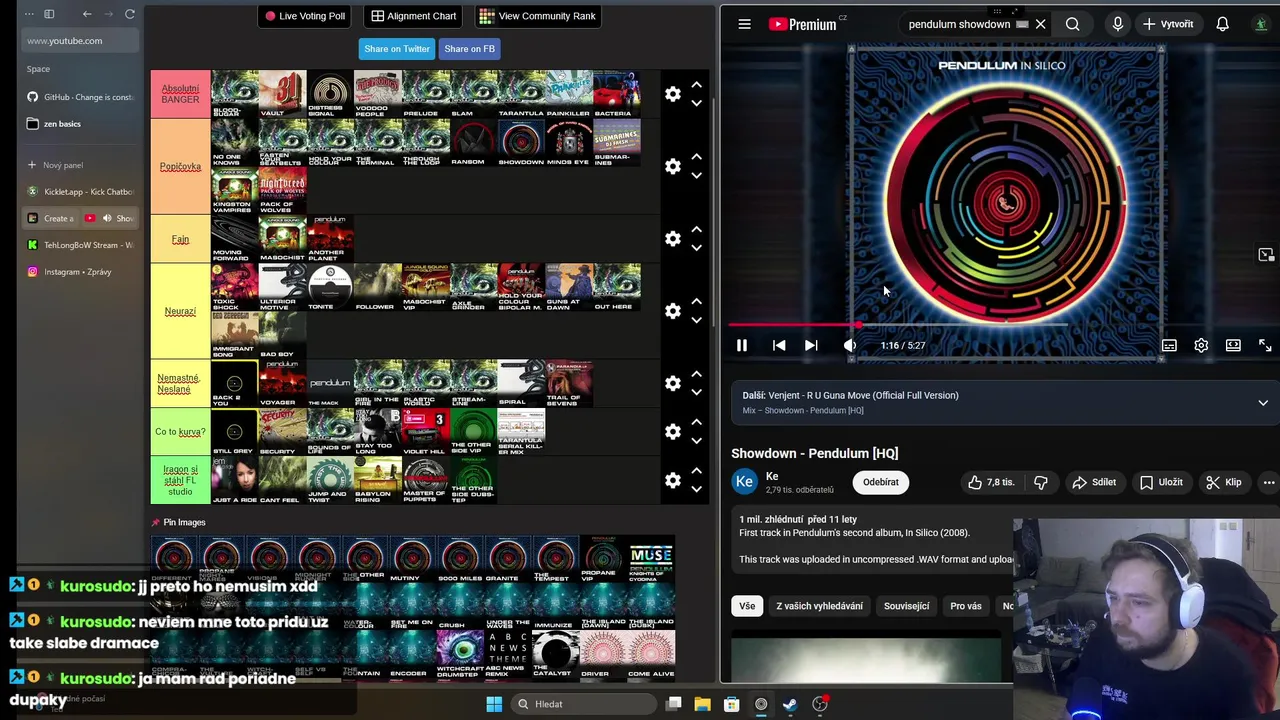The height and width of the screenshot is (720, 1280).
Task: Switch to Kicklet.app tab in sidebar
Action: 80,191
